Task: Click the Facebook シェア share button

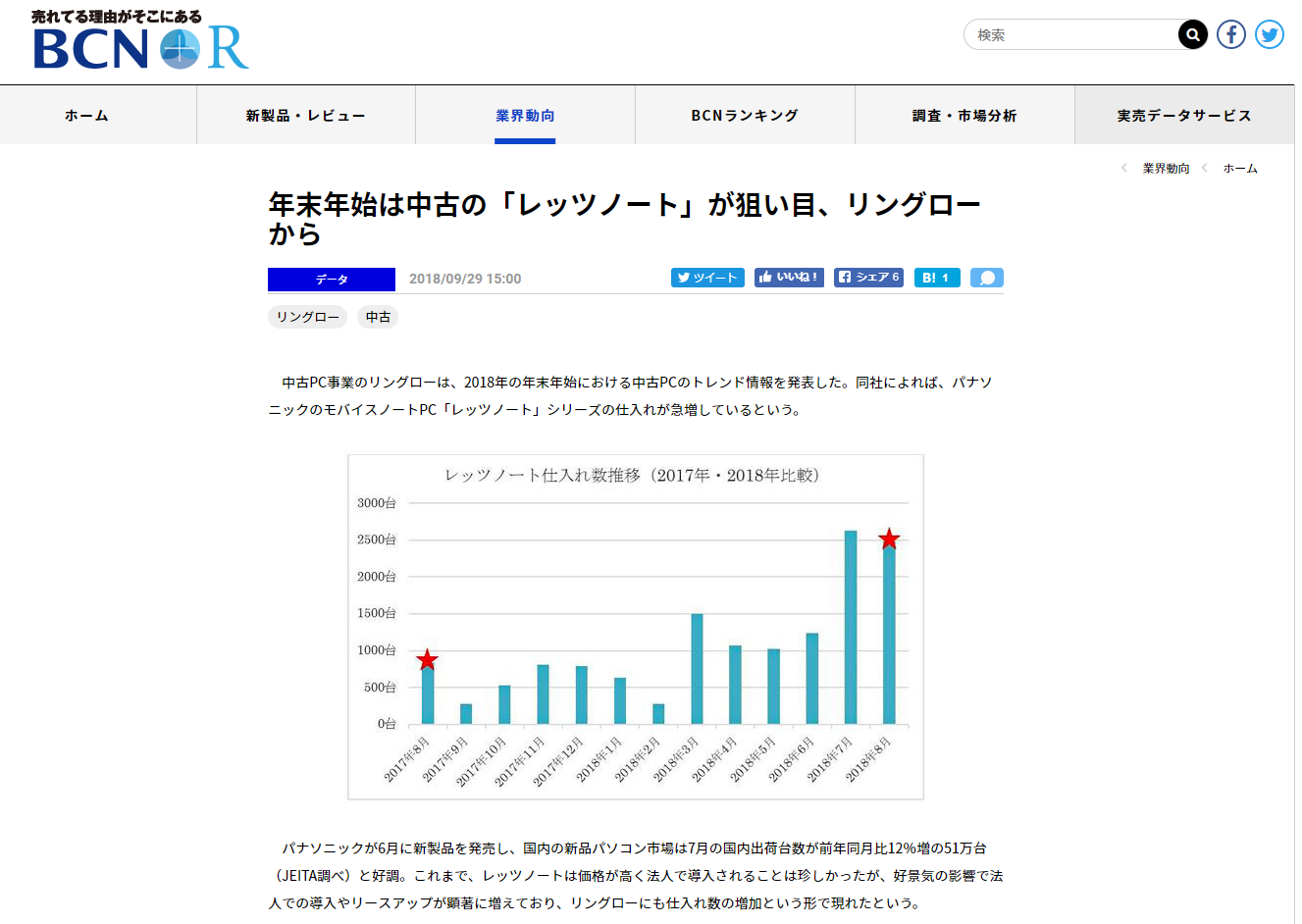Action: [x=868, y=278]
